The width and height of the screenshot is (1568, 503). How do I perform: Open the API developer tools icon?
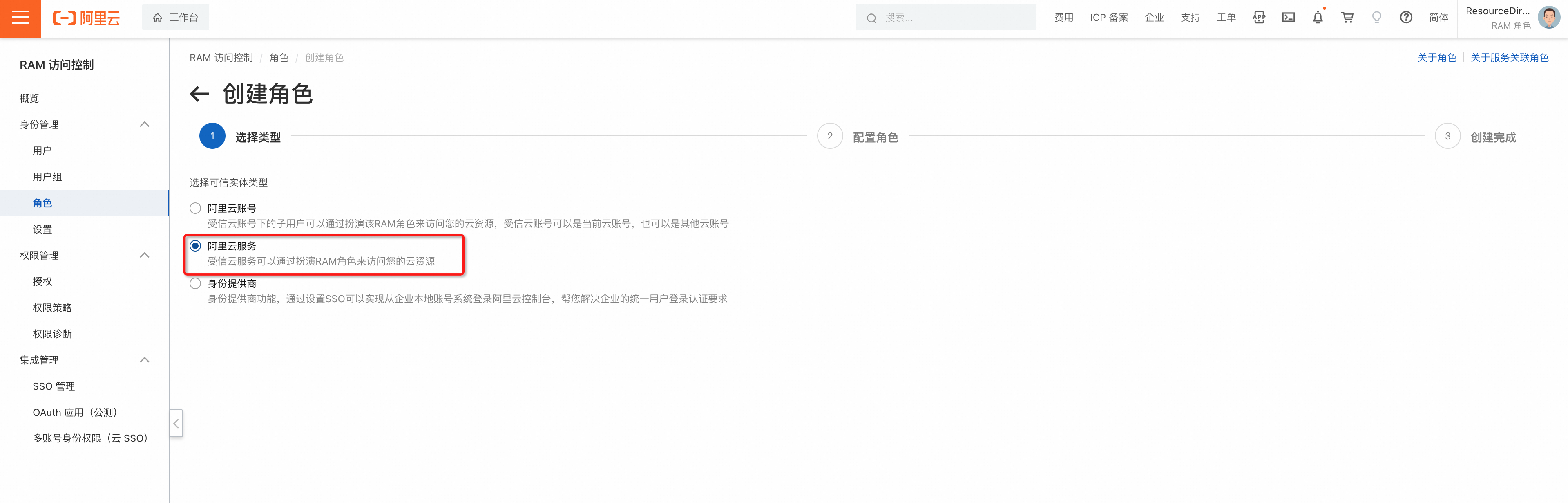(x=1259, y=18)
